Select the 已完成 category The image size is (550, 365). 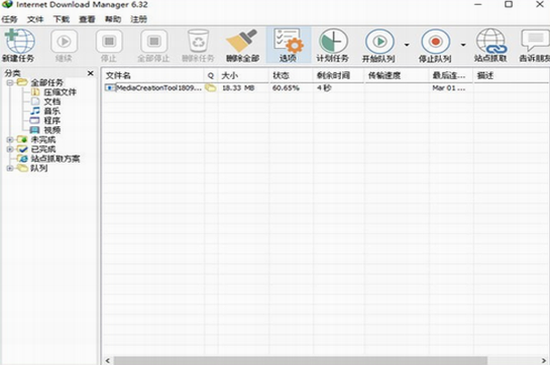[x=43, y=149]
